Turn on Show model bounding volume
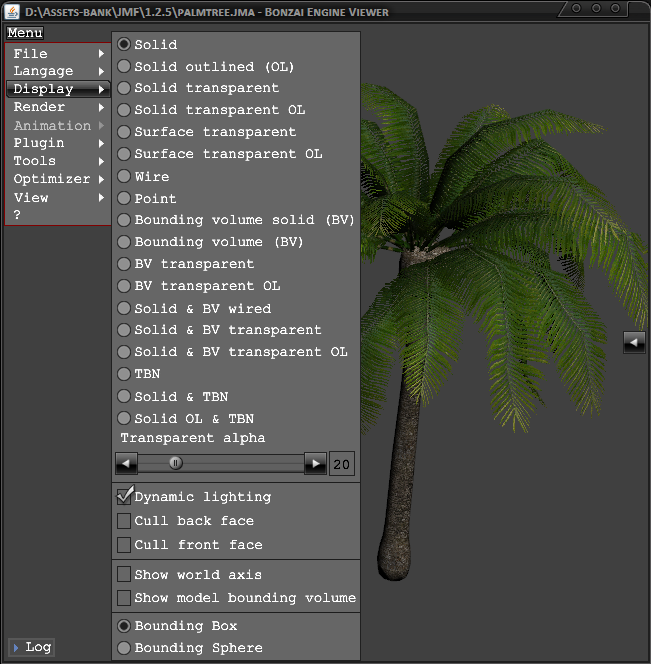 [125, 598]
